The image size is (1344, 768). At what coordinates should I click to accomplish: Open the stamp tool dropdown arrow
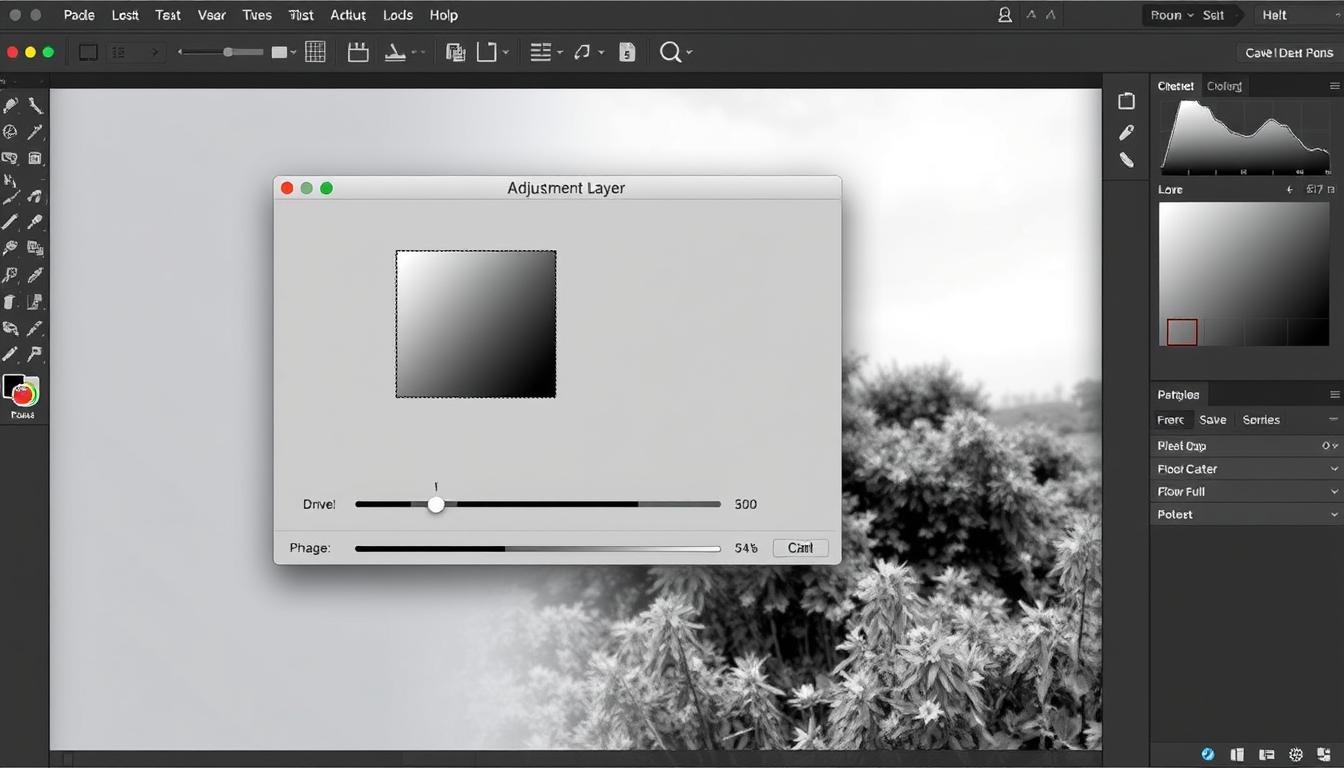[418, 52]
